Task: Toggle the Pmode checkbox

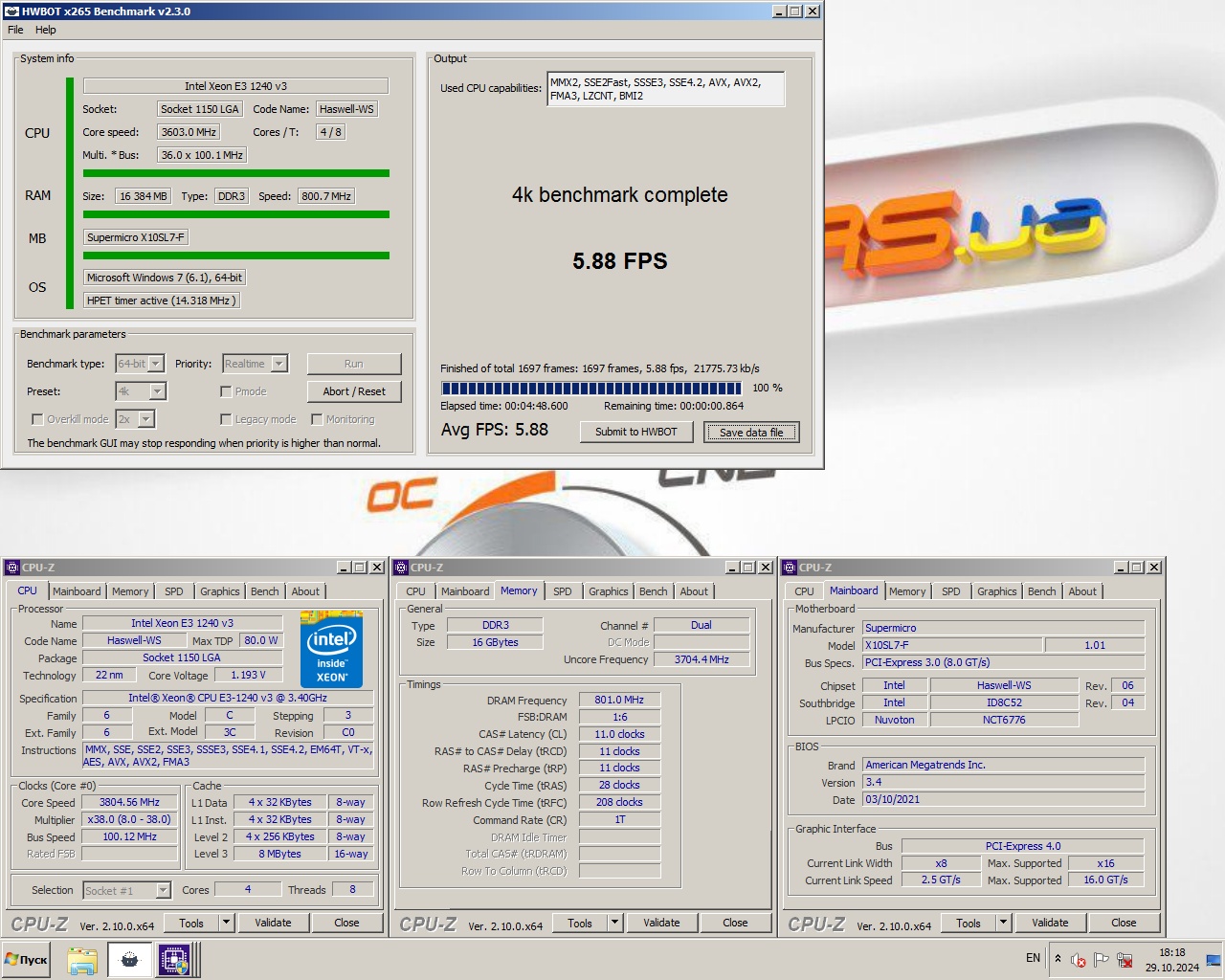Action: click(226, 391)
